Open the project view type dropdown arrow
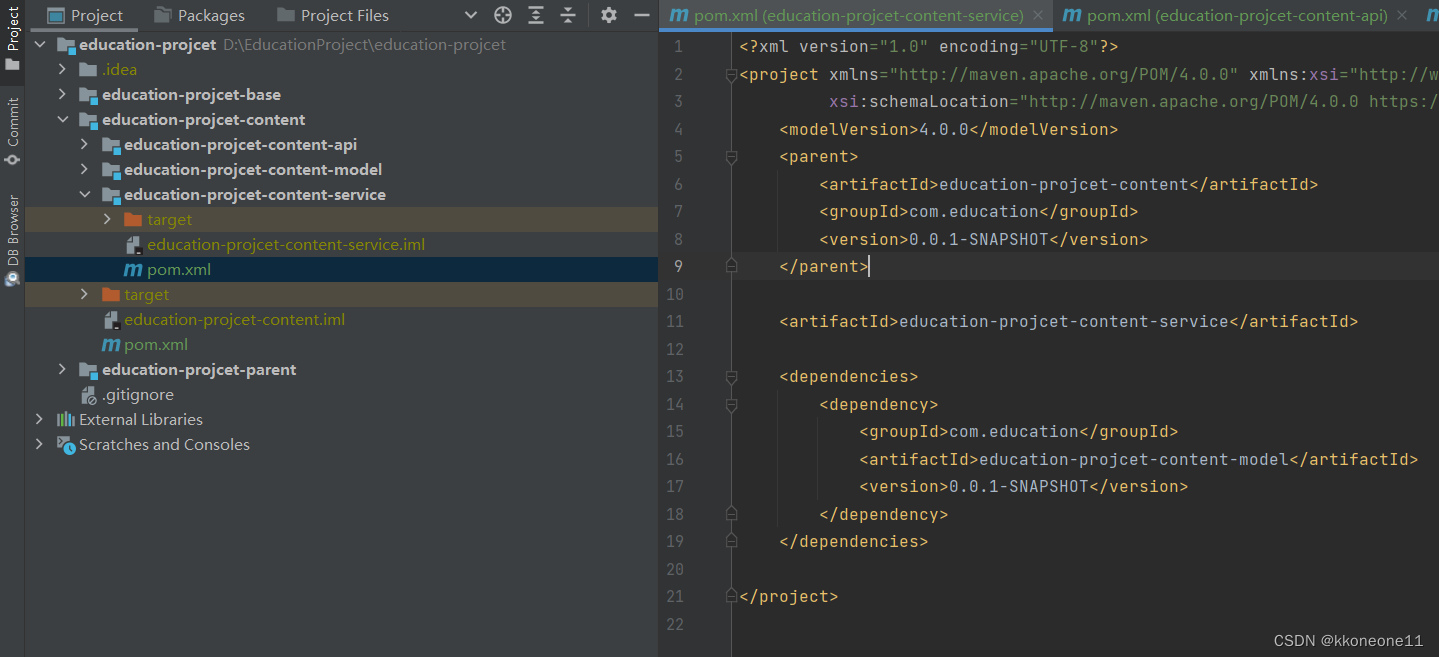This screenshot has width=1439, height=657. click(x=471, y=15)
